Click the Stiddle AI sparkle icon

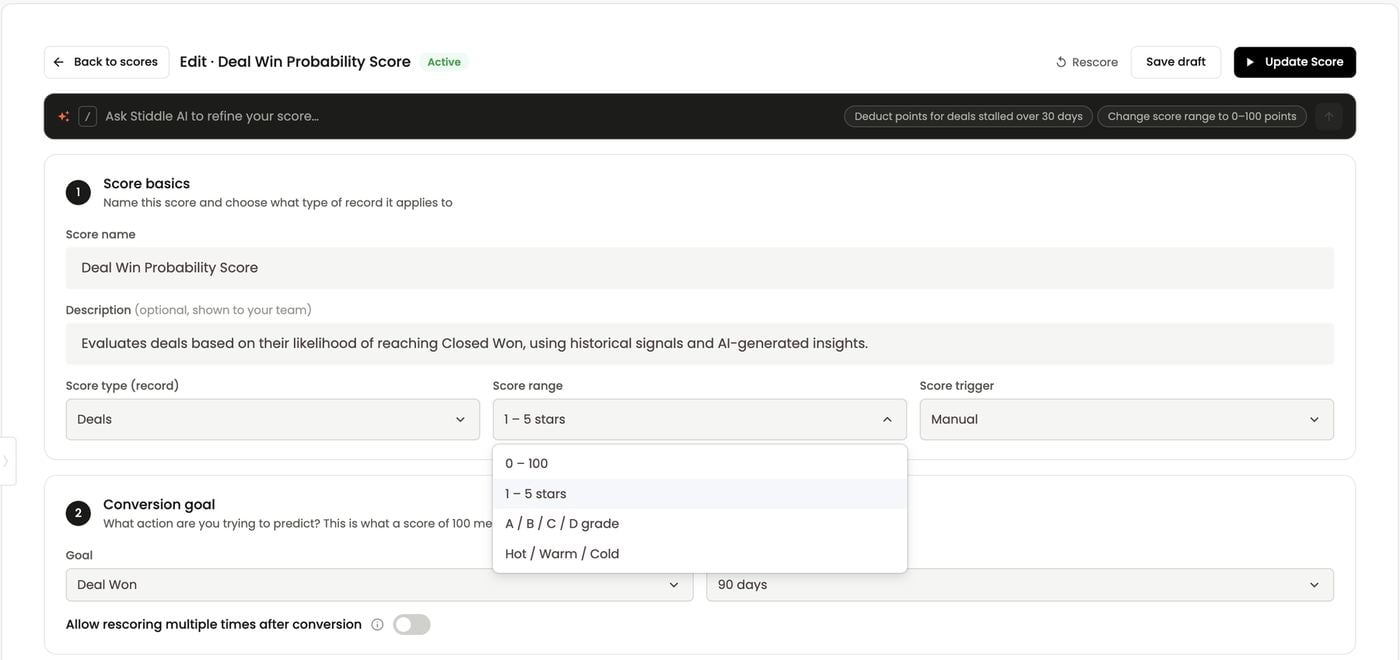[x=64, y=116]
